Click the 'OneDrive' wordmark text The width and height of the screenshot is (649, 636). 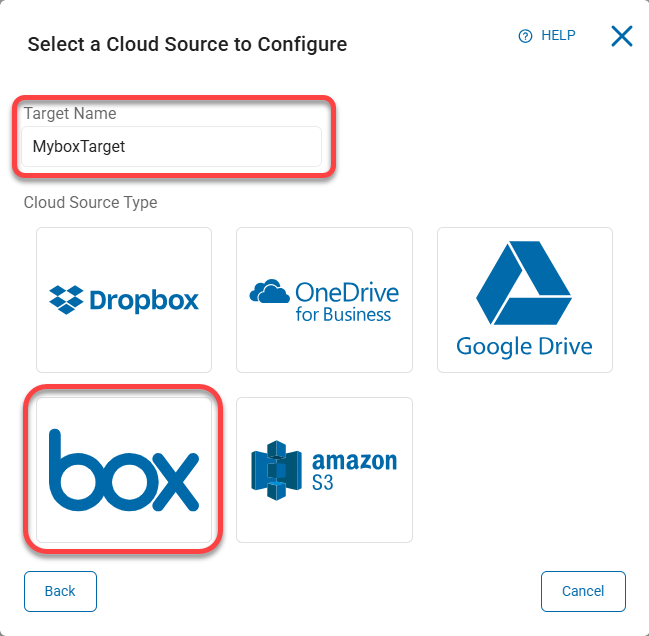(x=347, y=292)
